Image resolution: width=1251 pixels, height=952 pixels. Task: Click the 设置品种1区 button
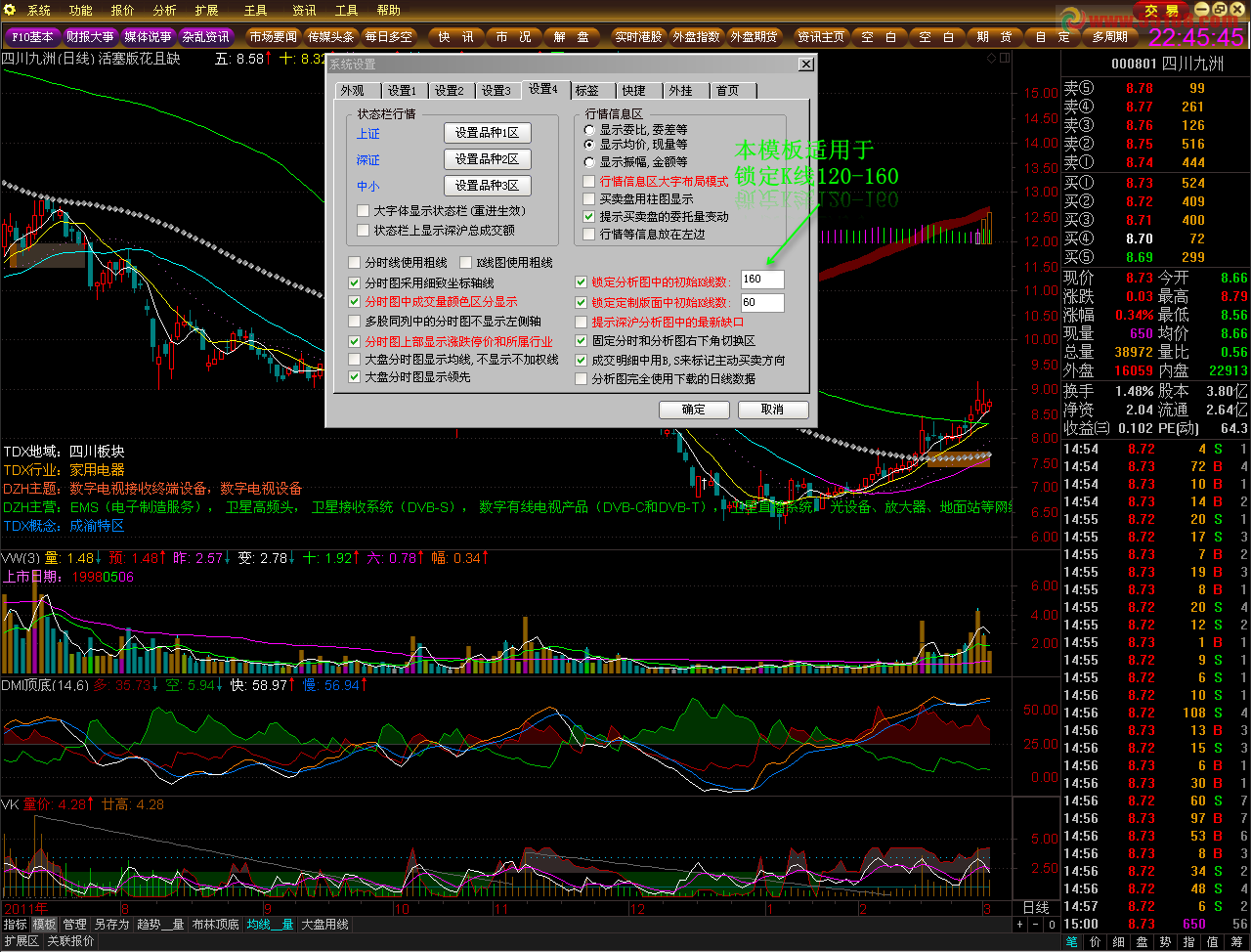(x=487, y=133)
